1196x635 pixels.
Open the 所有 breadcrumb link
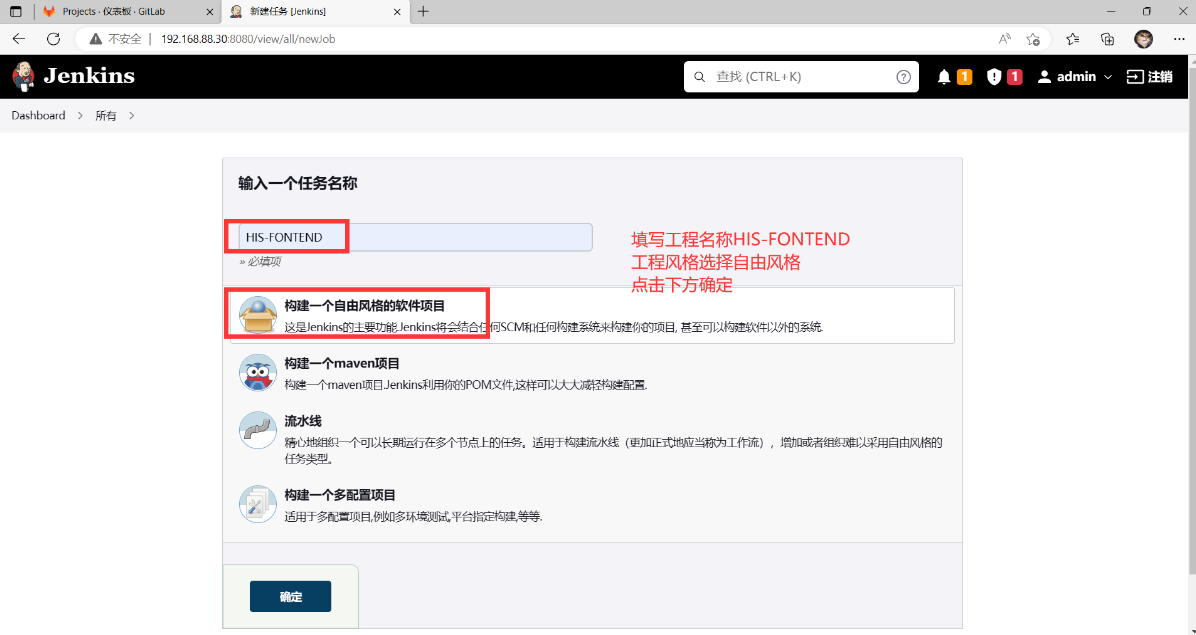tap(106, 116)
